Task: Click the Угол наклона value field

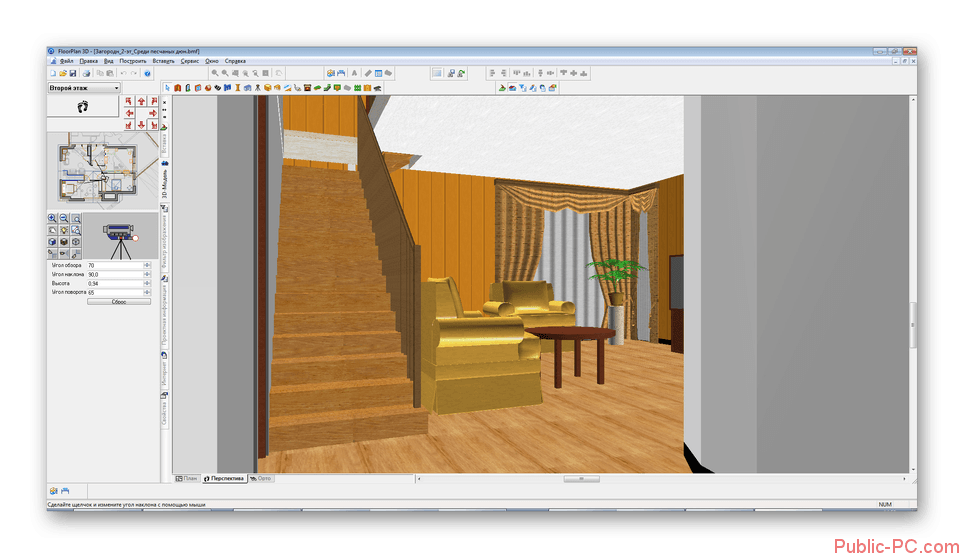Action: pos(115,275)
